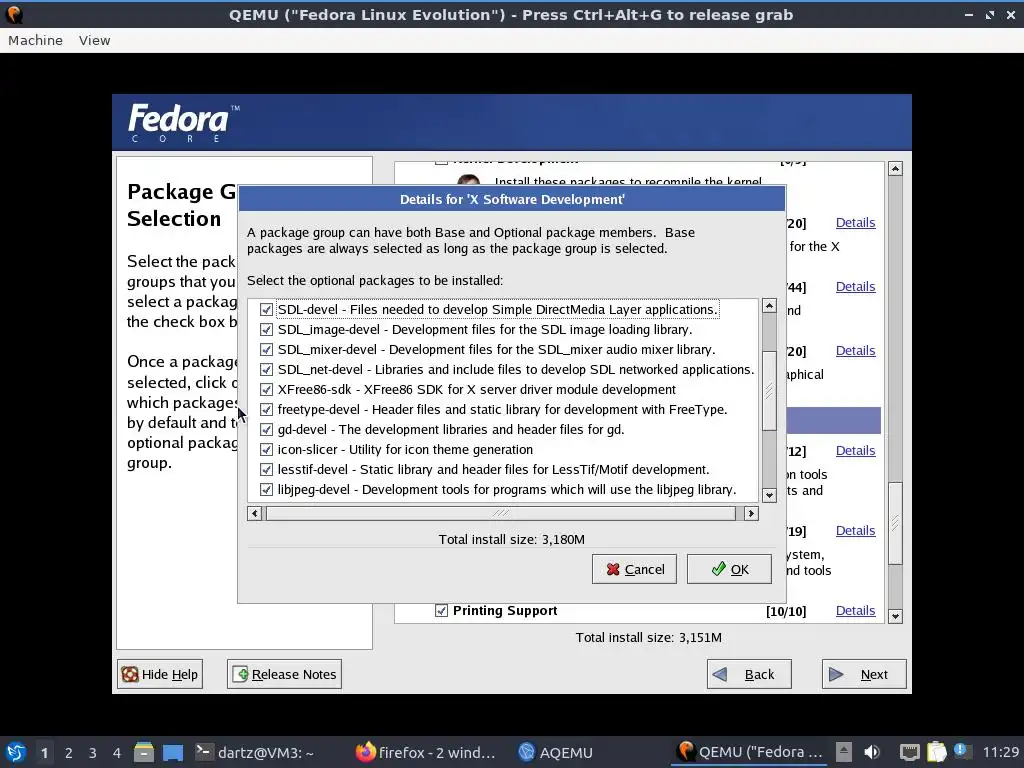Image resolution: width=1024 pixels, height=768 pixels.
Task: Click the show desktop taskbar icon
Action: click(173, 752)
